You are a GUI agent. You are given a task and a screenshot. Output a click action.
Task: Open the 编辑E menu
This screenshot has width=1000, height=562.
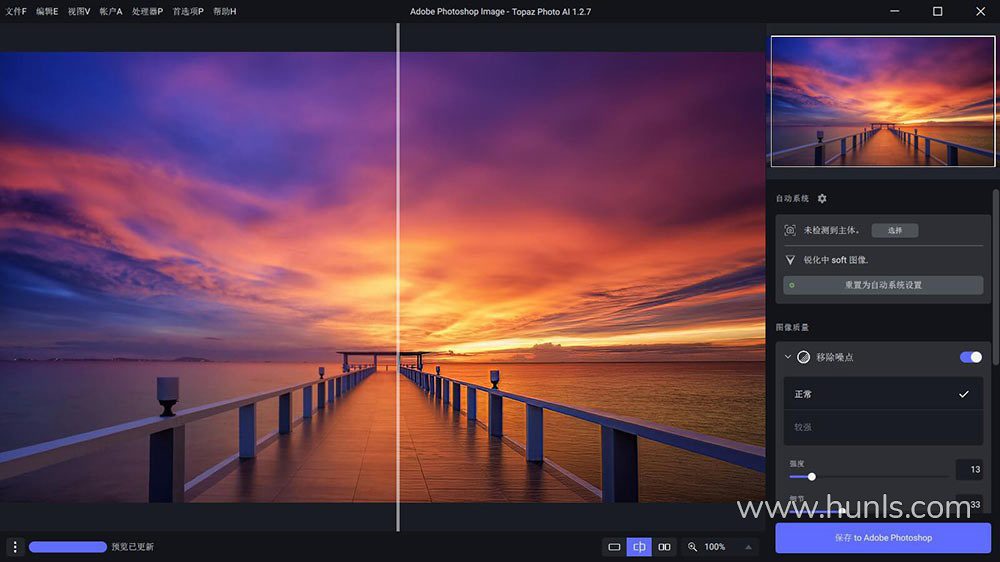click(x=47, y=11)
